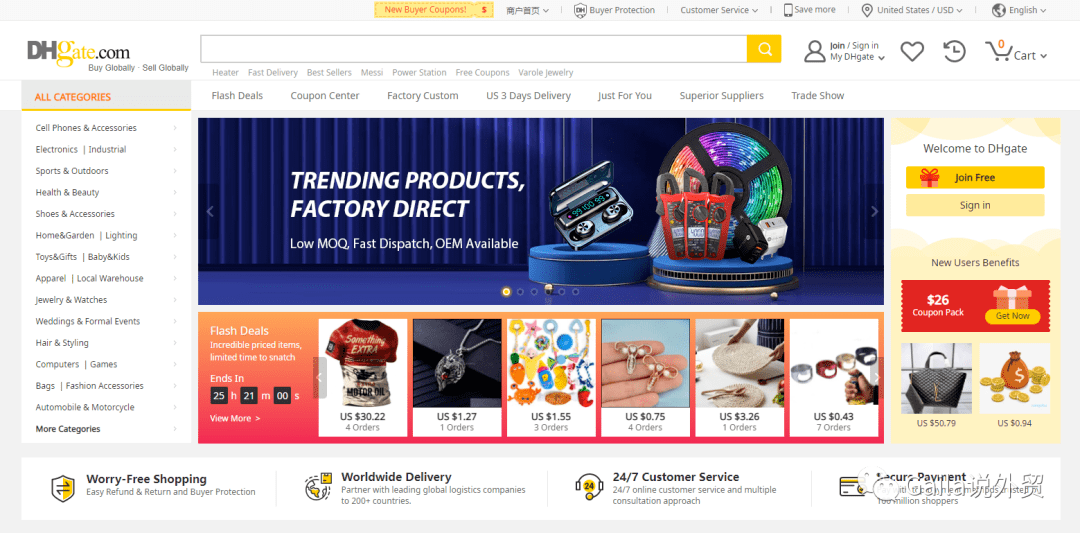The width and height of the screenshot is (1080, 533).
Task: Click the yellow search magnifier button
Action: pos(764,49)
